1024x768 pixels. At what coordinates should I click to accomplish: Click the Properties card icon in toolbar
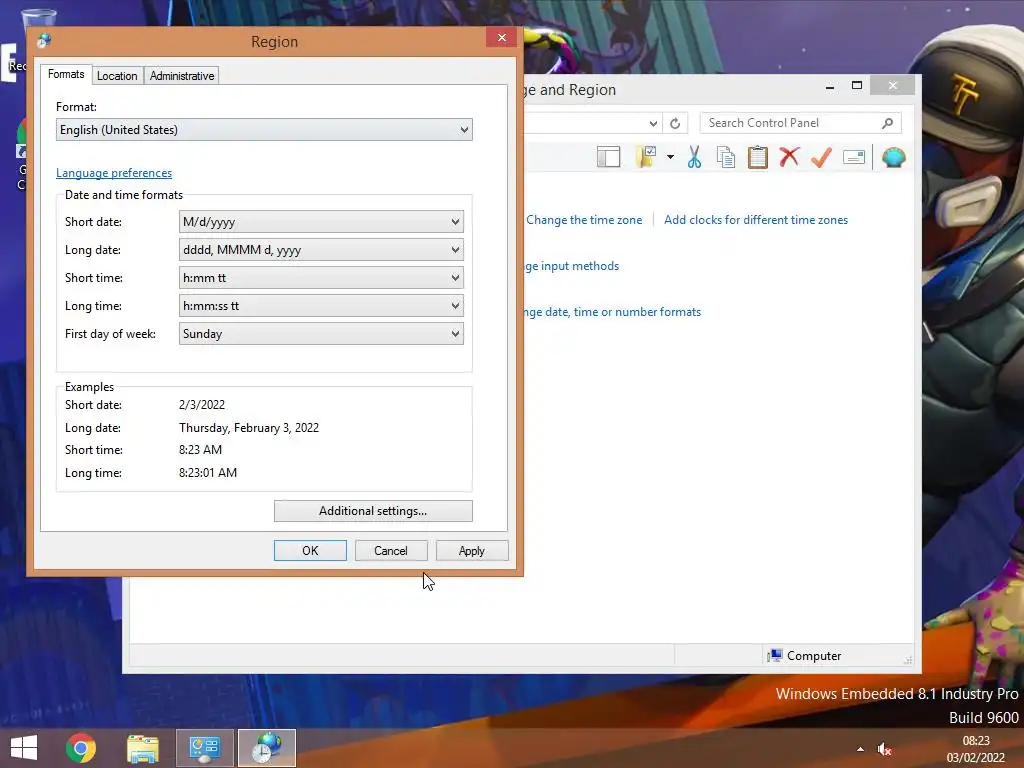coord(854,157)
